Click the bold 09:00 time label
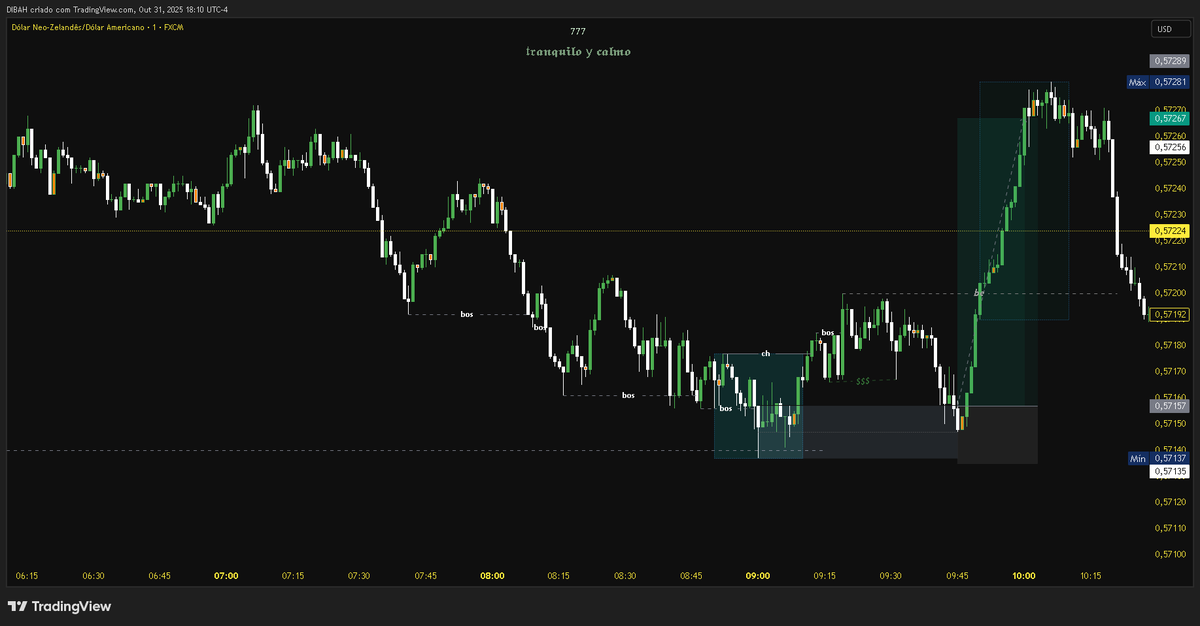Screen dimensions: 1200x626 click(758, 576)
